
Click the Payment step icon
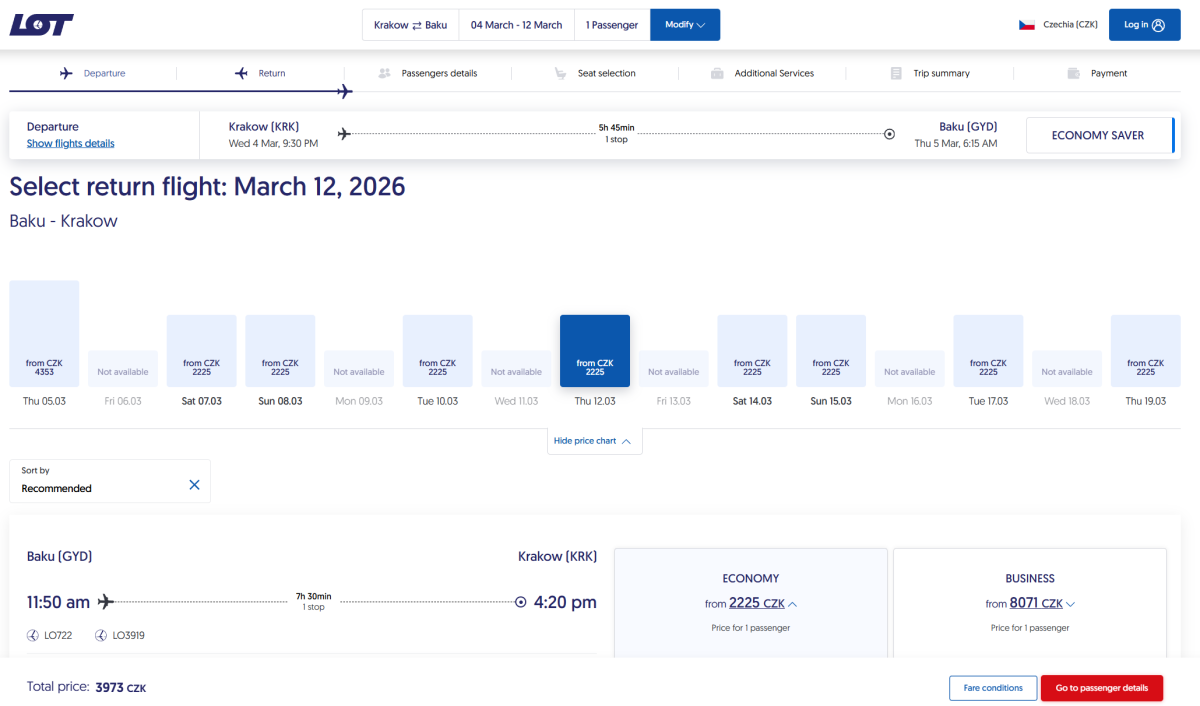[x=1073, y=73]
